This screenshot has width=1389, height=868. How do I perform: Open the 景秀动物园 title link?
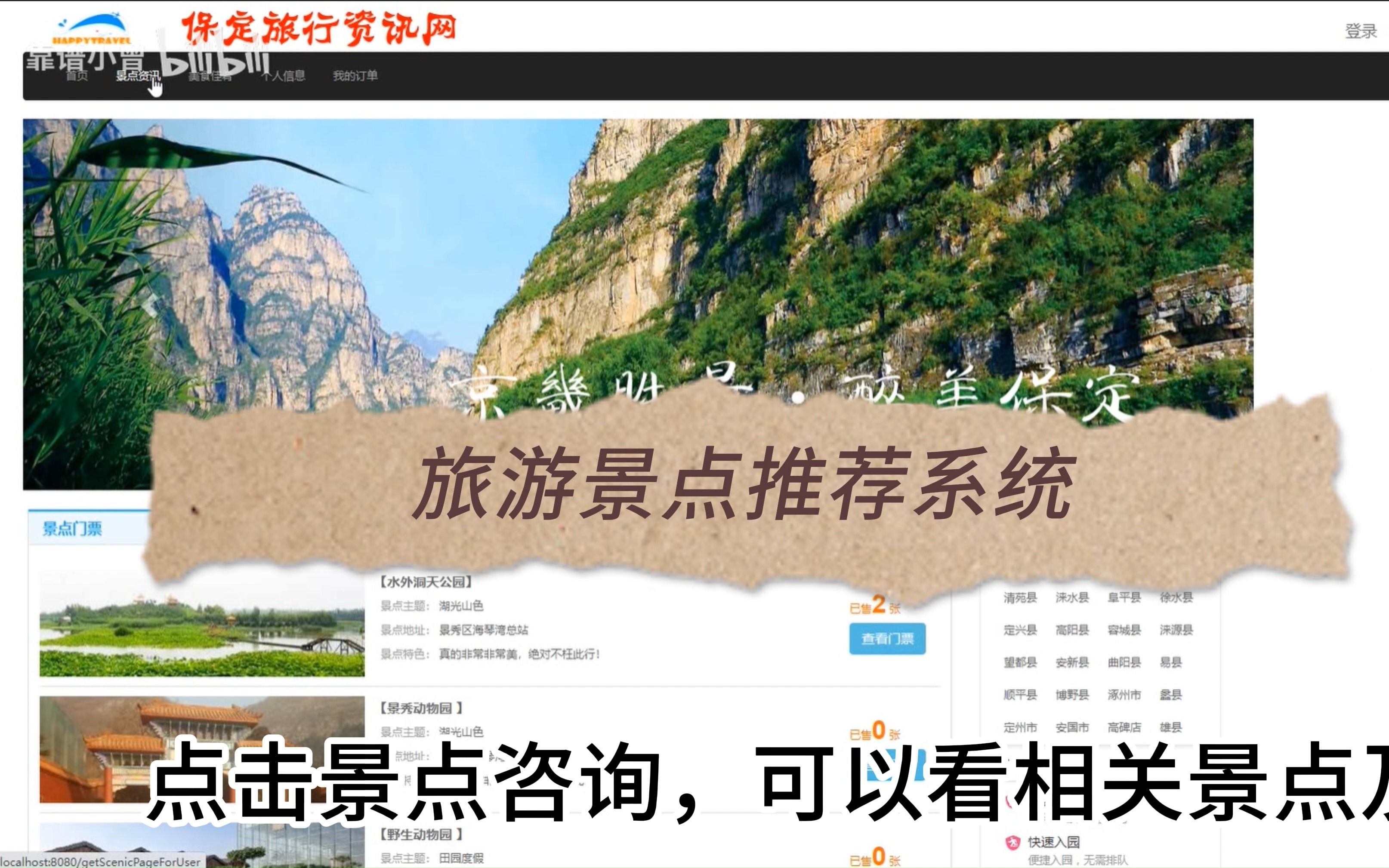tap(421, 708)
